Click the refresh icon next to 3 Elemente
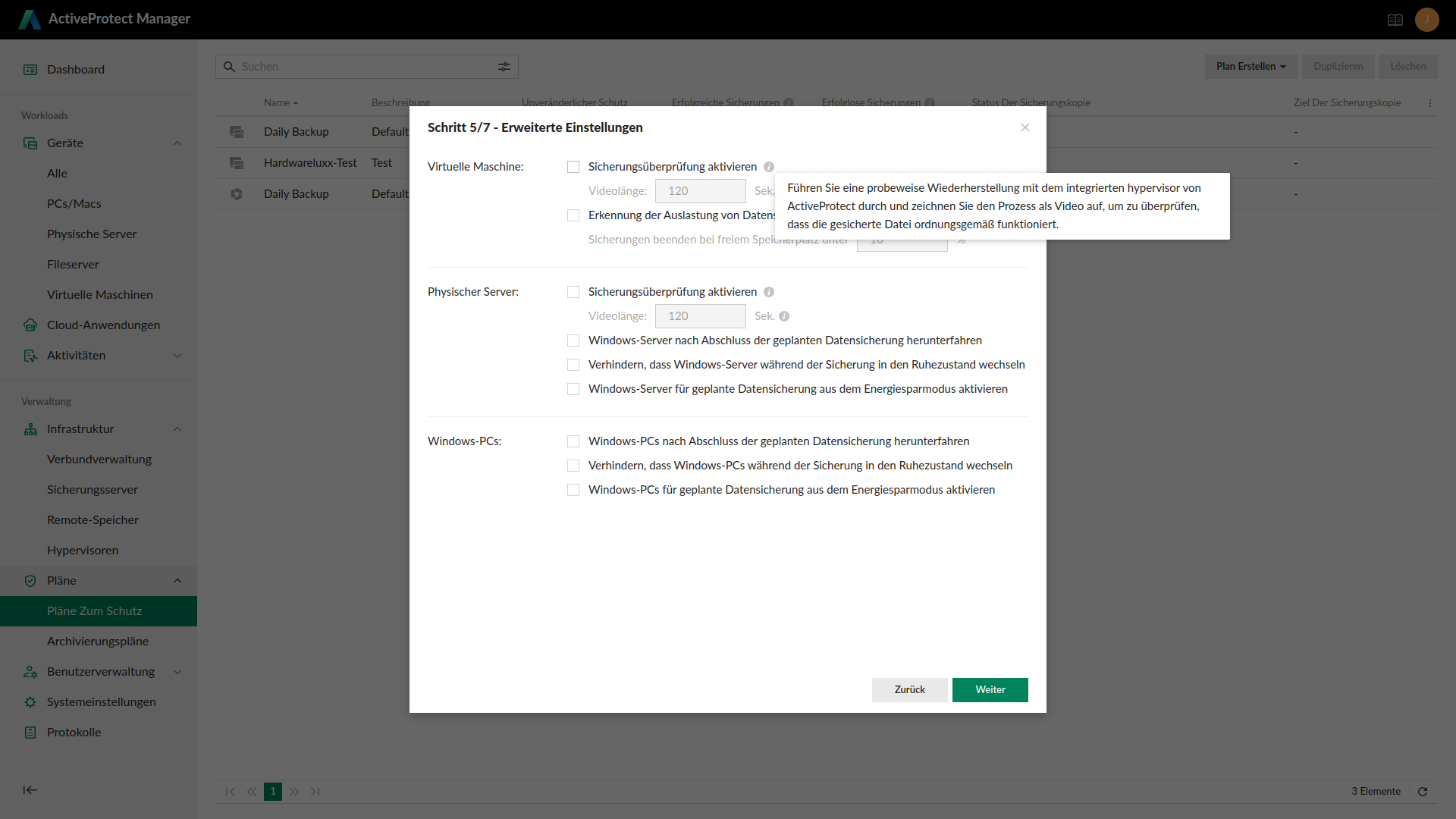Image resolution: width=1456 pixels, height=819 pixels. coord(1423,792)
